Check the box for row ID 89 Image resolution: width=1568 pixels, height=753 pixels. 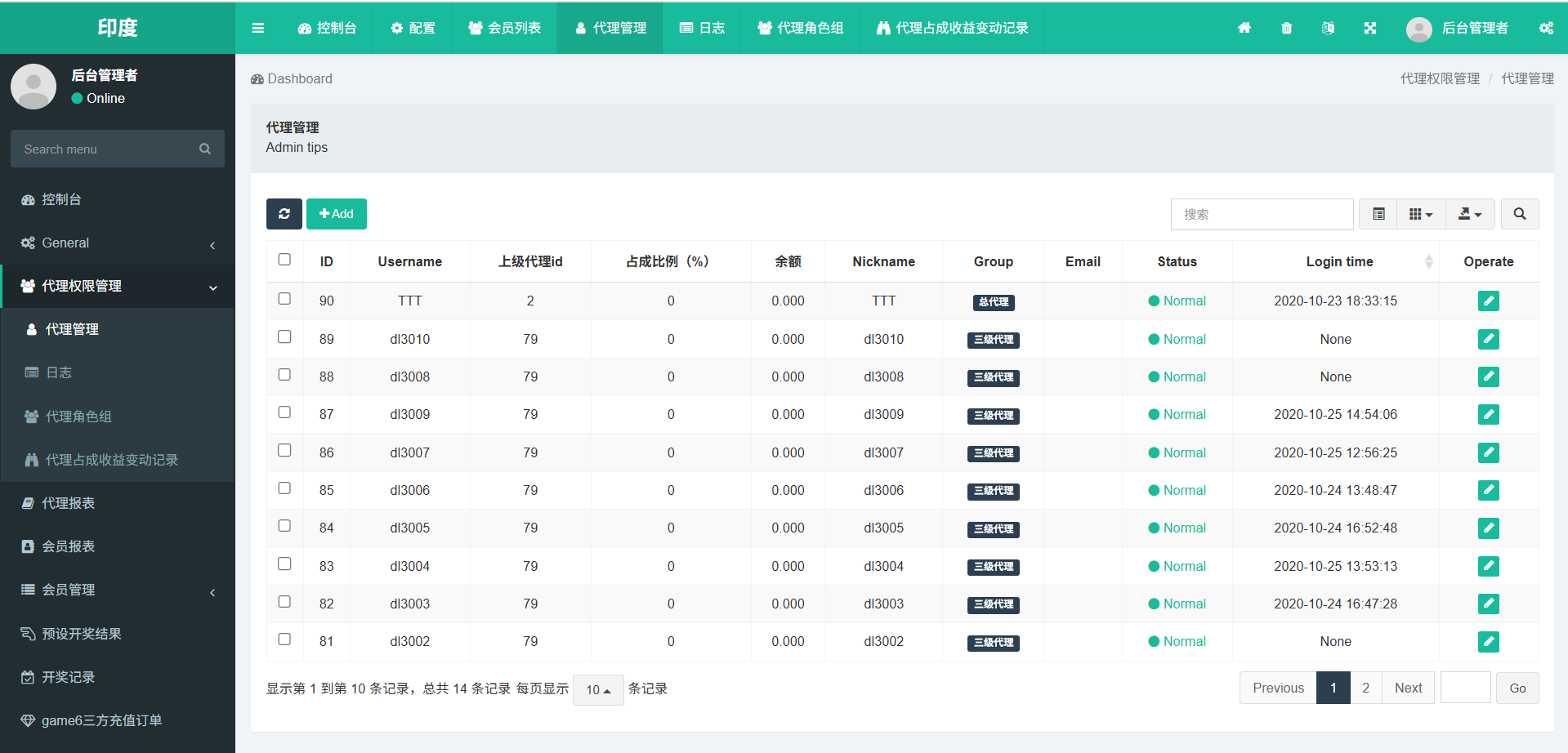(x=284, y=336)
